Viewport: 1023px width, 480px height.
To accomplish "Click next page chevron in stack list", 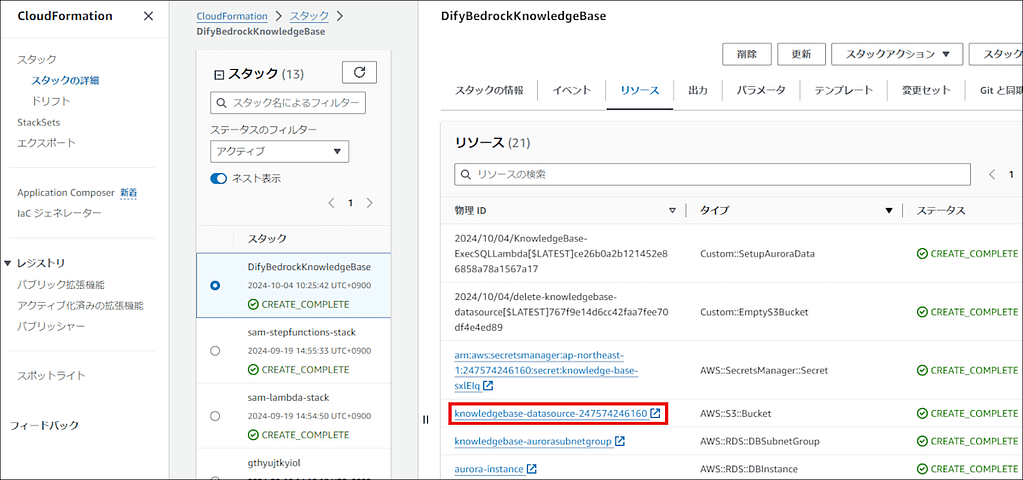I will (x=369, y=203).
